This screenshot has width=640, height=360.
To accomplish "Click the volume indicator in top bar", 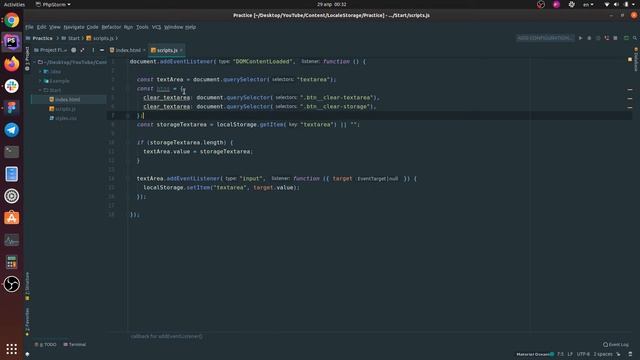I will point(616,4).
